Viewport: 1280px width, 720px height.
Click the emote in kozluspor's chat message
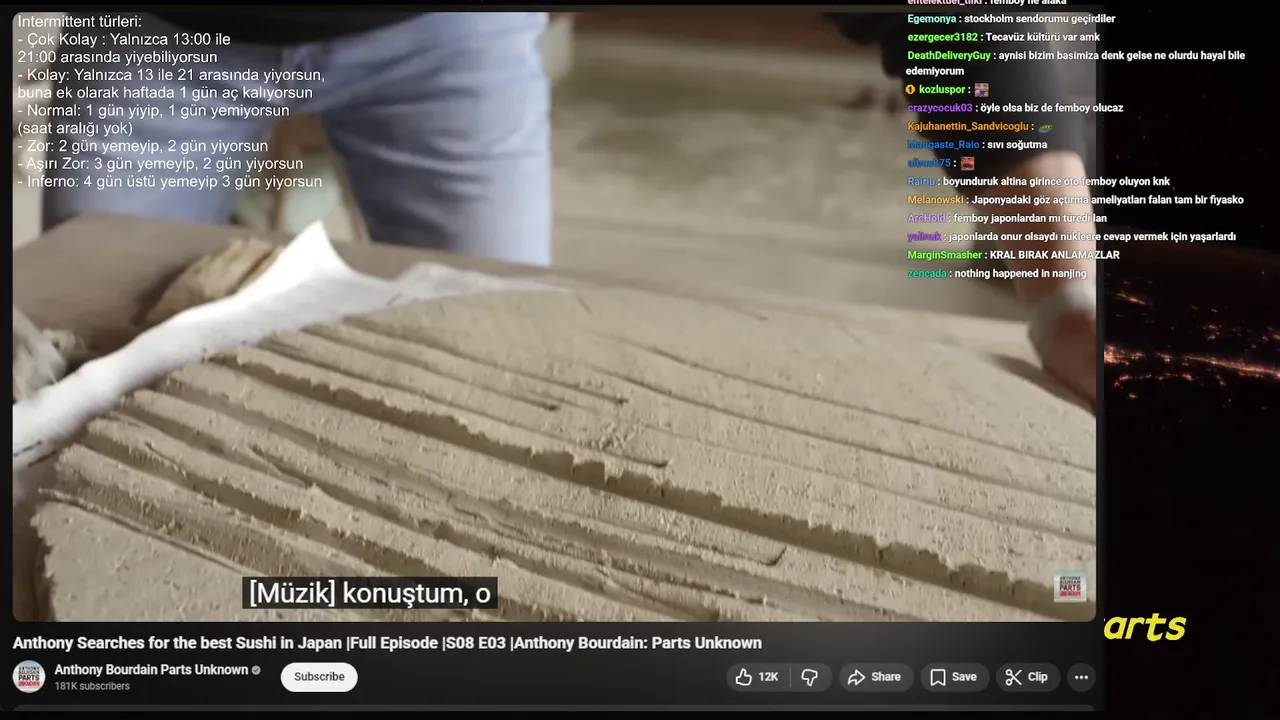pos(981,90)
